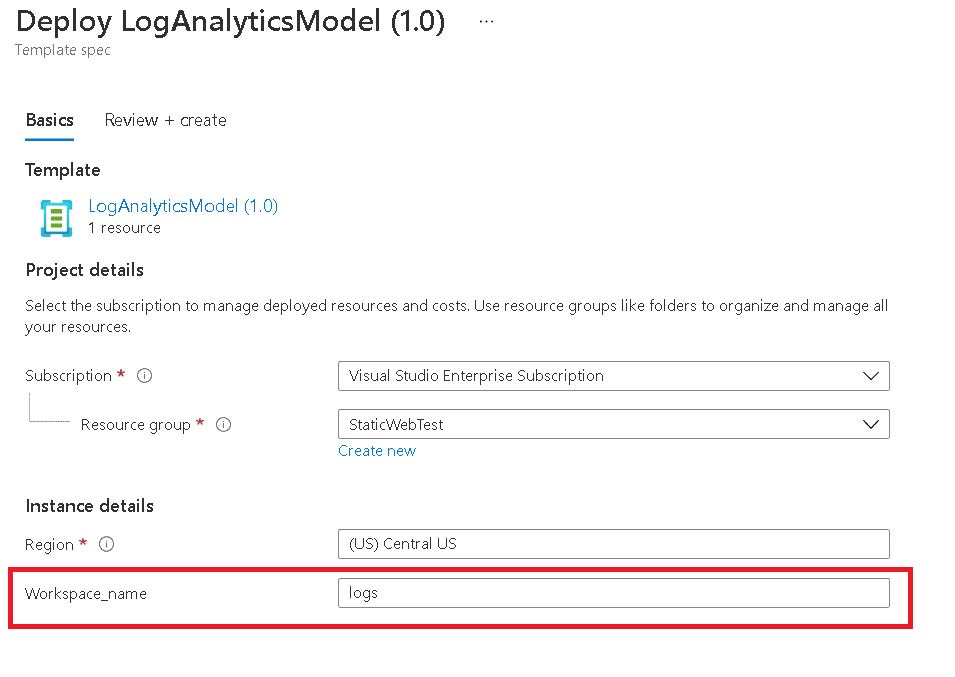Expand the Resource group dropdown
The image size is (955, 677).
click(x=613, y=424)
